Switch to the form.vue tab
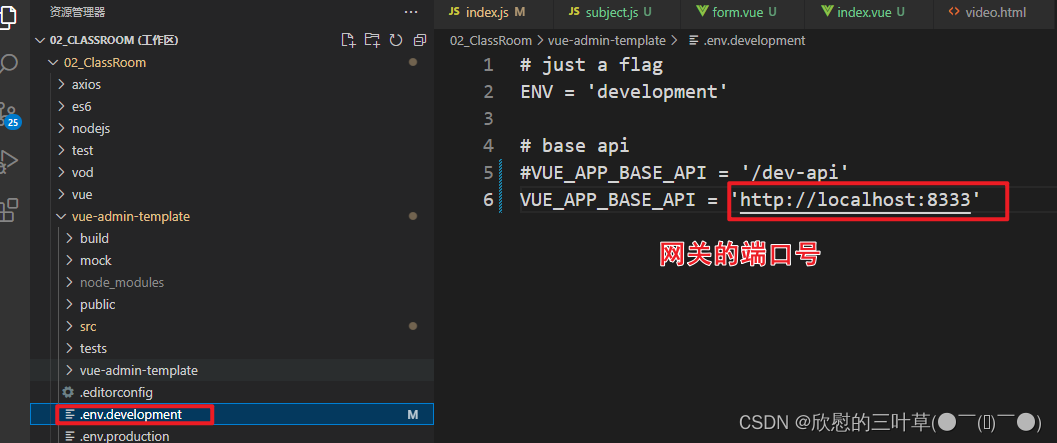The image size is (1057, 443). tap(742, 13)
